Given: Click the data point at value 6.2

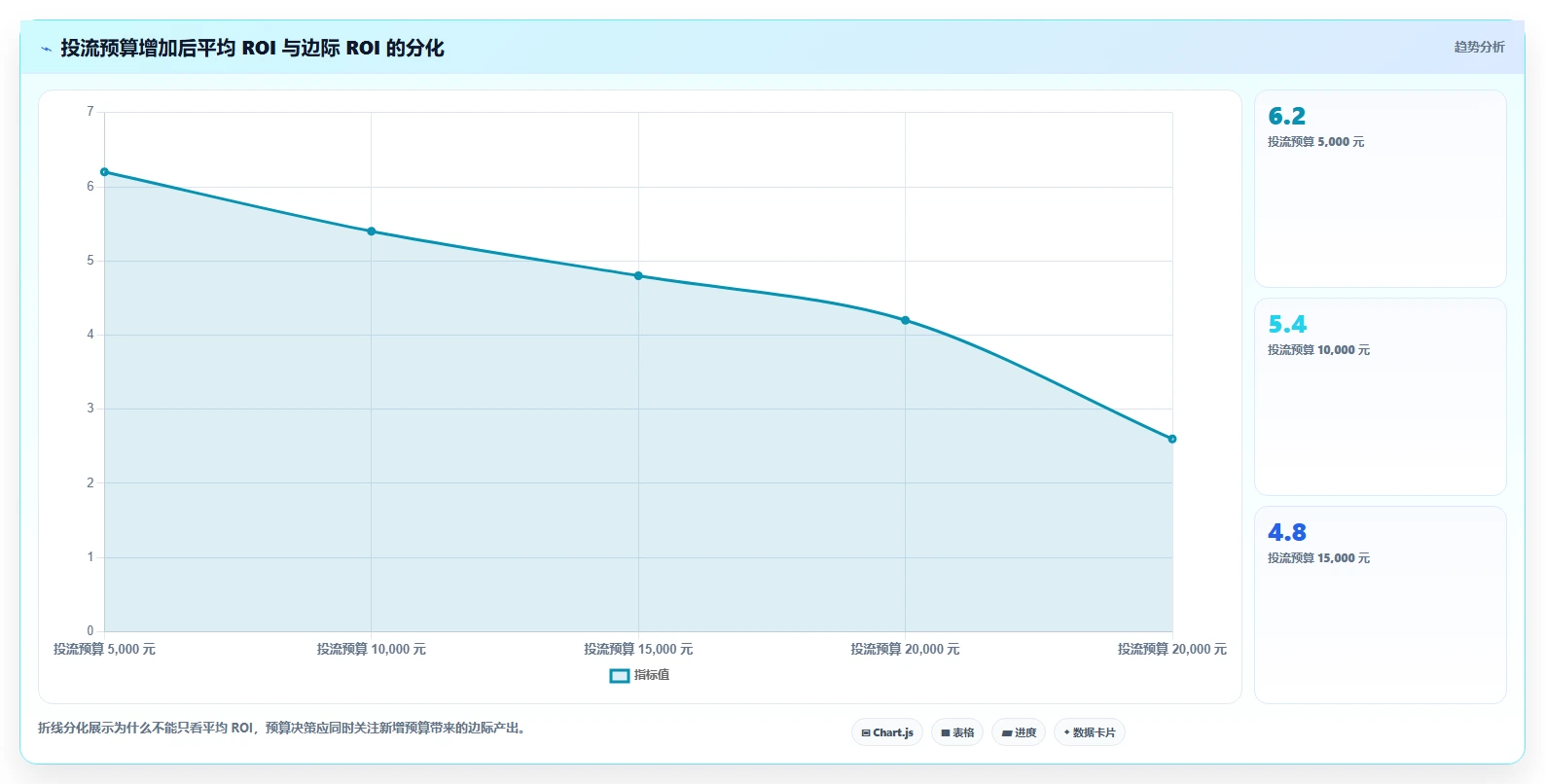Looking at the screenshot, I should point(105,172).
